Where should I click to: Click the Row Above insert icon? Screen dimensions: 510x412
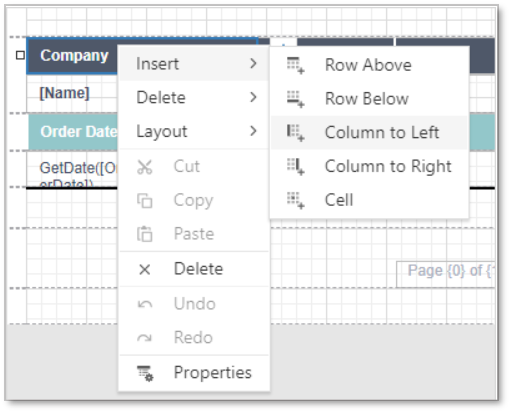(x=296, y=65)
